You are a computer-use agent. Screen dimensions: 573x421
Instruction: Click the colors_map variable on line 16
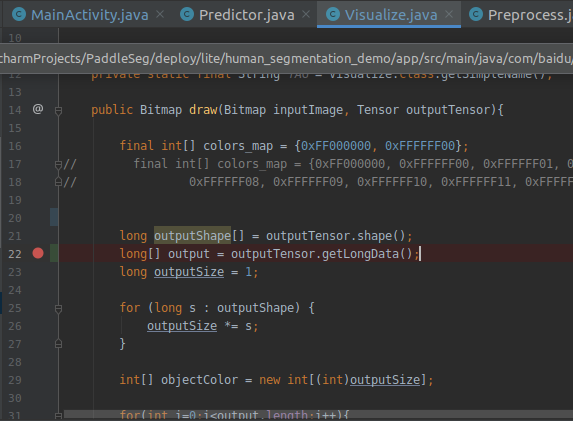[238, 146]
